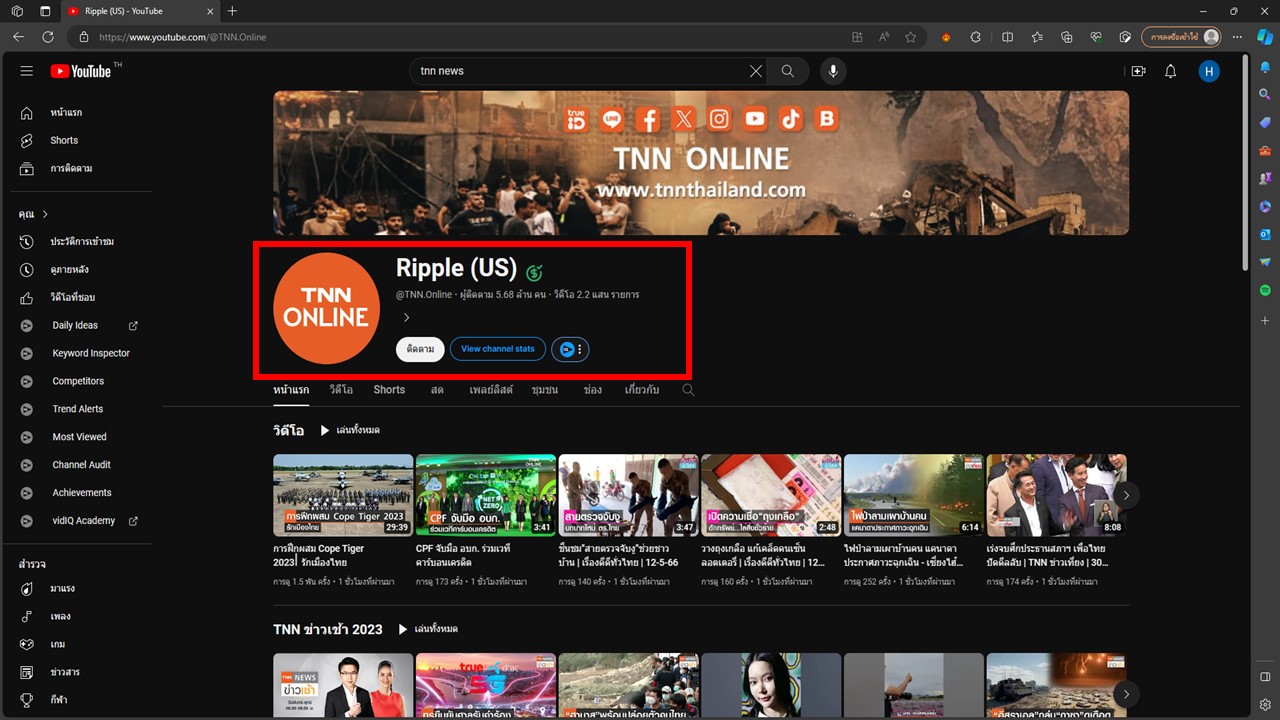Click View channel stats button
1280x720 pixels.
coord(498,349)
